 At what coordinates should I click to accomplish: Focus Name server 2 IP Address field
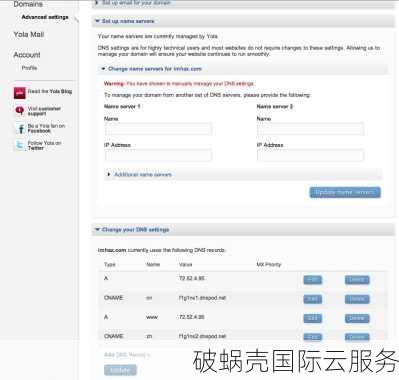[310, 155]
